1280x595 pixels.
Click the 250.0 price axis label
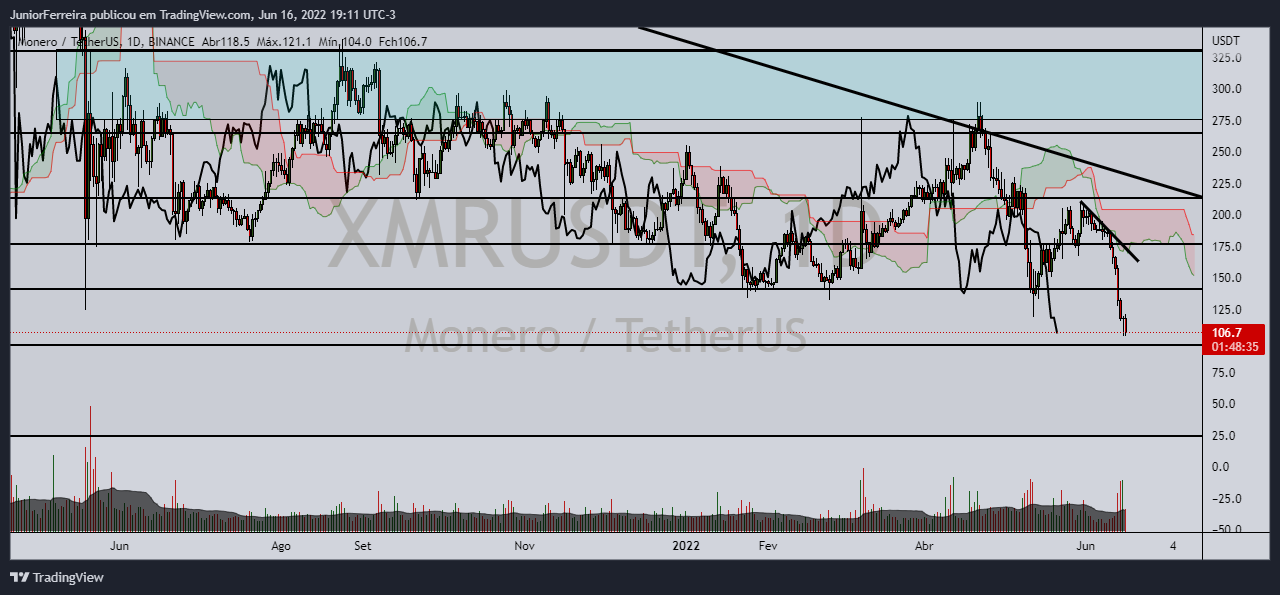(1226, 152)
